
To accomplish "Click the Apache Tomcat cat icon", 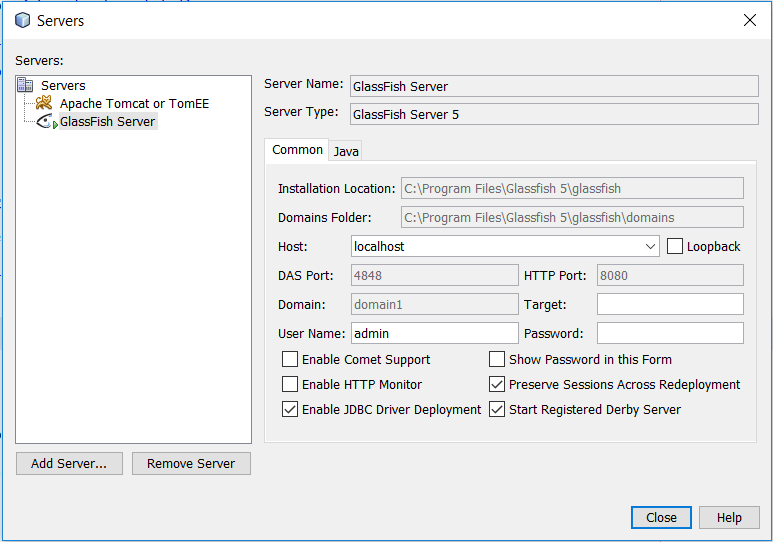I will pos(44,103).
